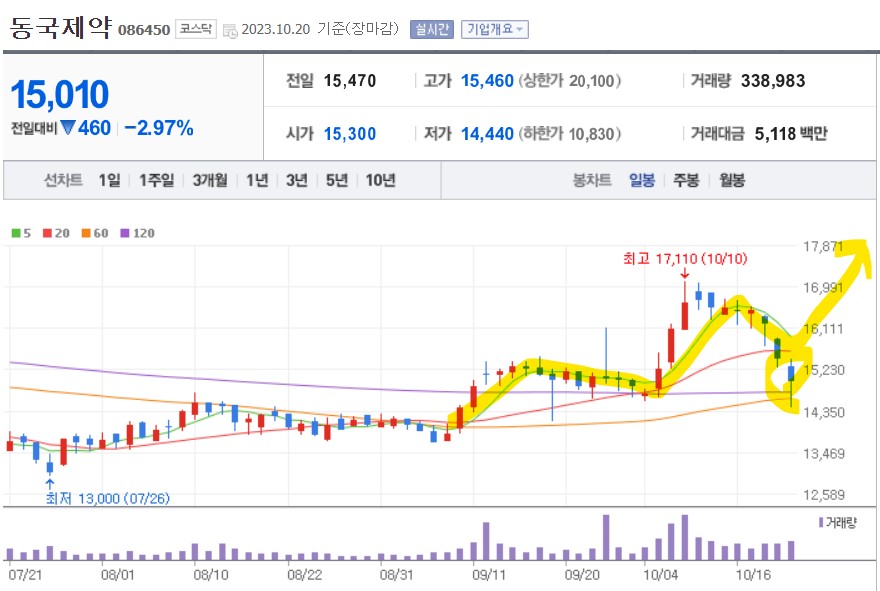Click the tallest volume bar near 10/10

tap(685, 537)
